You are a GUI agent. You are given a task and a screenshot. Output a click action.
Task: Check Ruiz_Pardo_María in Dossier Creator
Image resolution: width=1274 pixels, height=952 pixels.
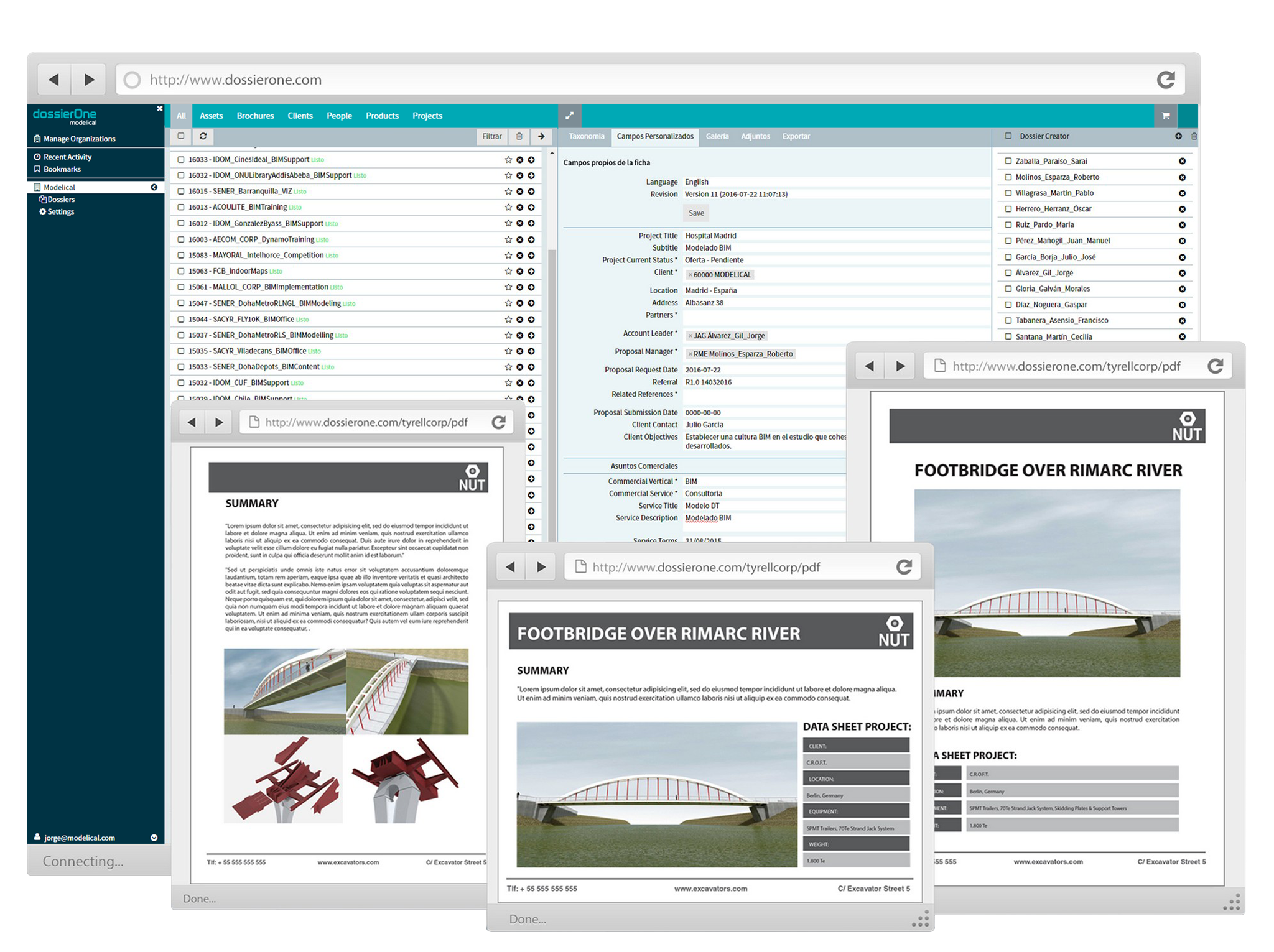(x=1008, y=225)
